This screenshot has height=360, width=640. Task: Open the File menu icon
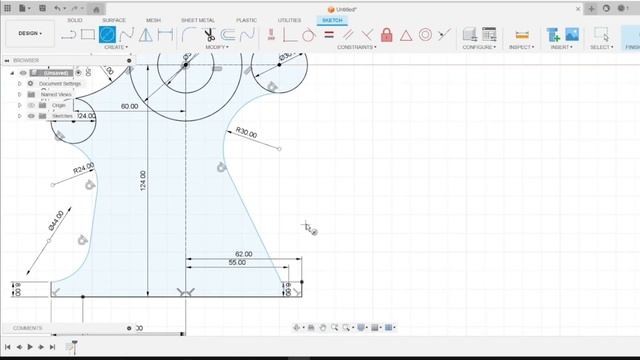[24, 8]
